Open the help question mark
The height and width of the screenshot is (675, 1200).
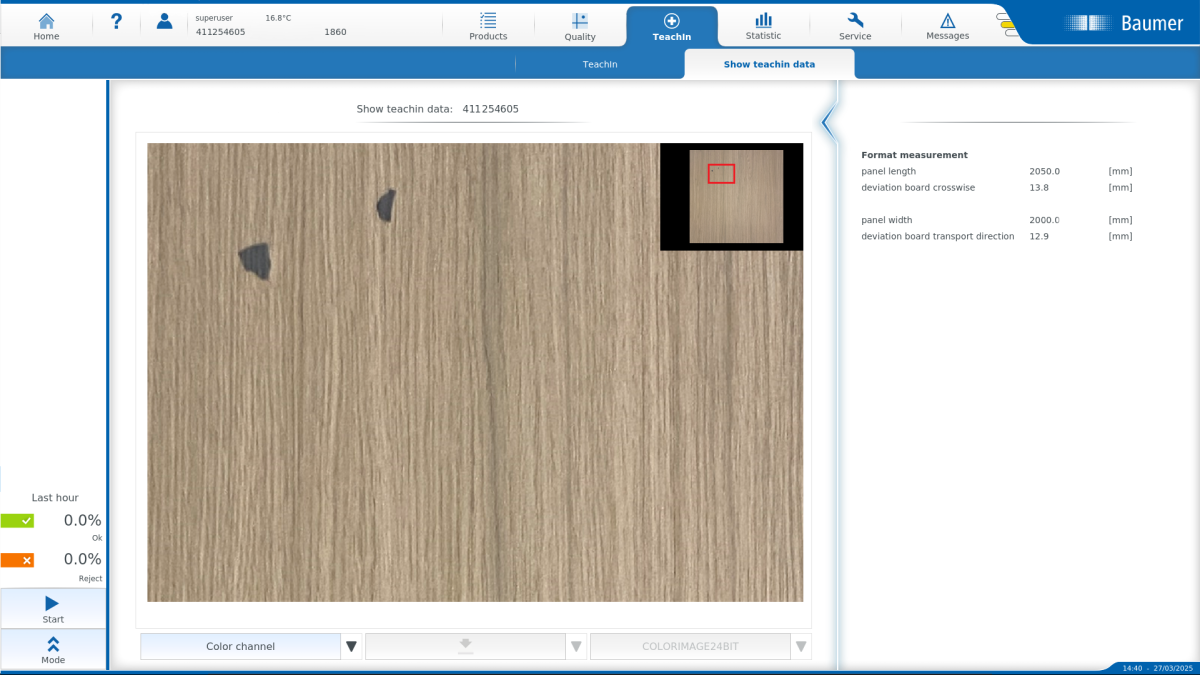click(x=116, y=22)
